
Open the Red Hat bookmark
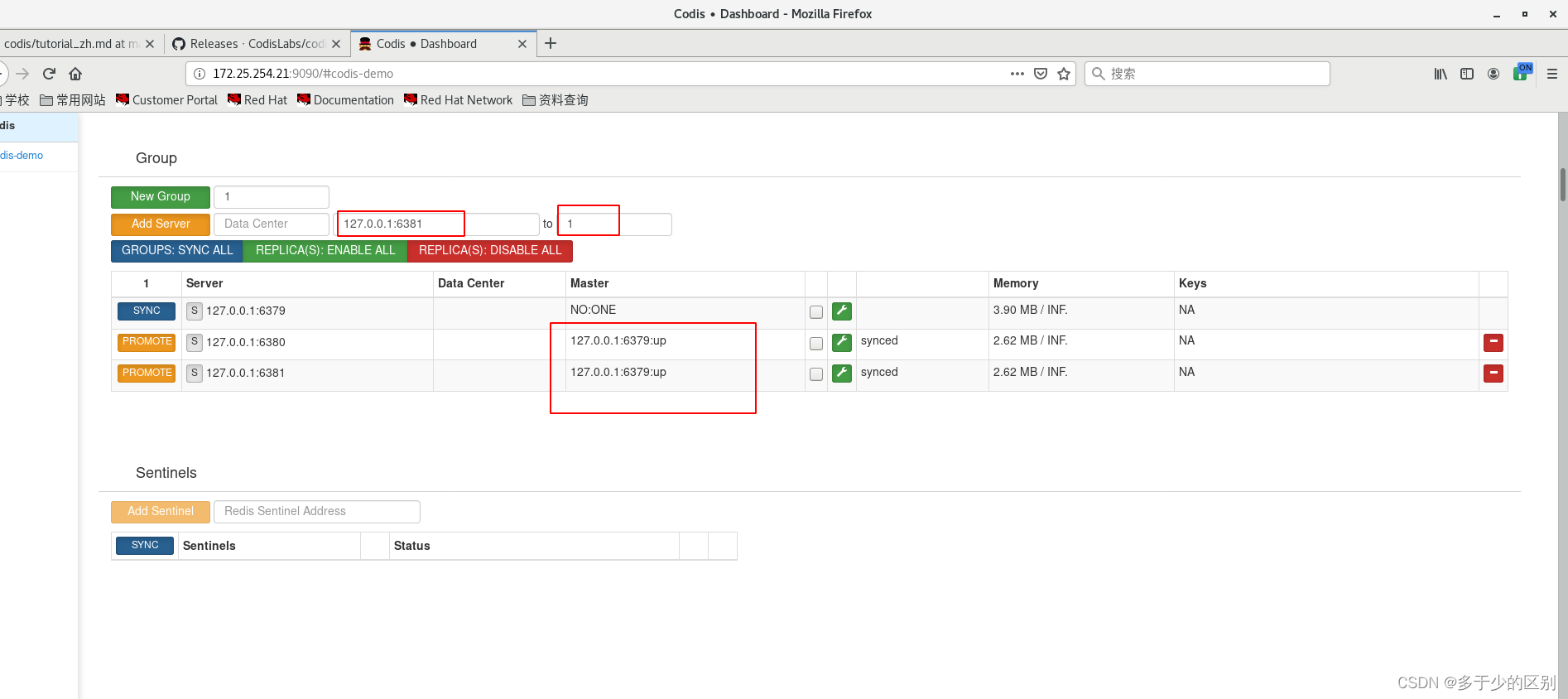pyautogui.click(x=257, y=100)
